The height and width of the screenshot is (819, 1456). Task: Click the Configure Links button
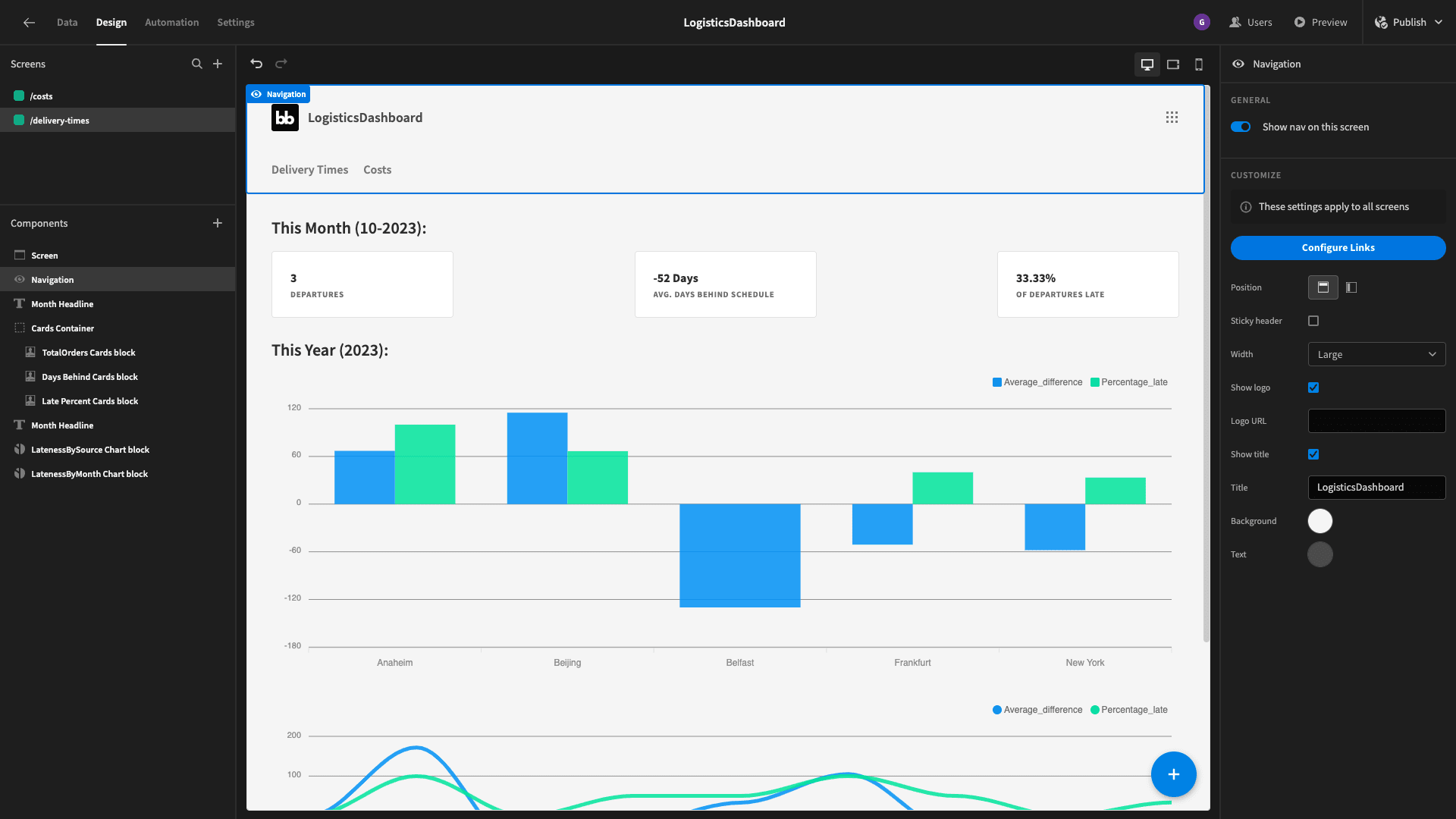point(1338,248)
